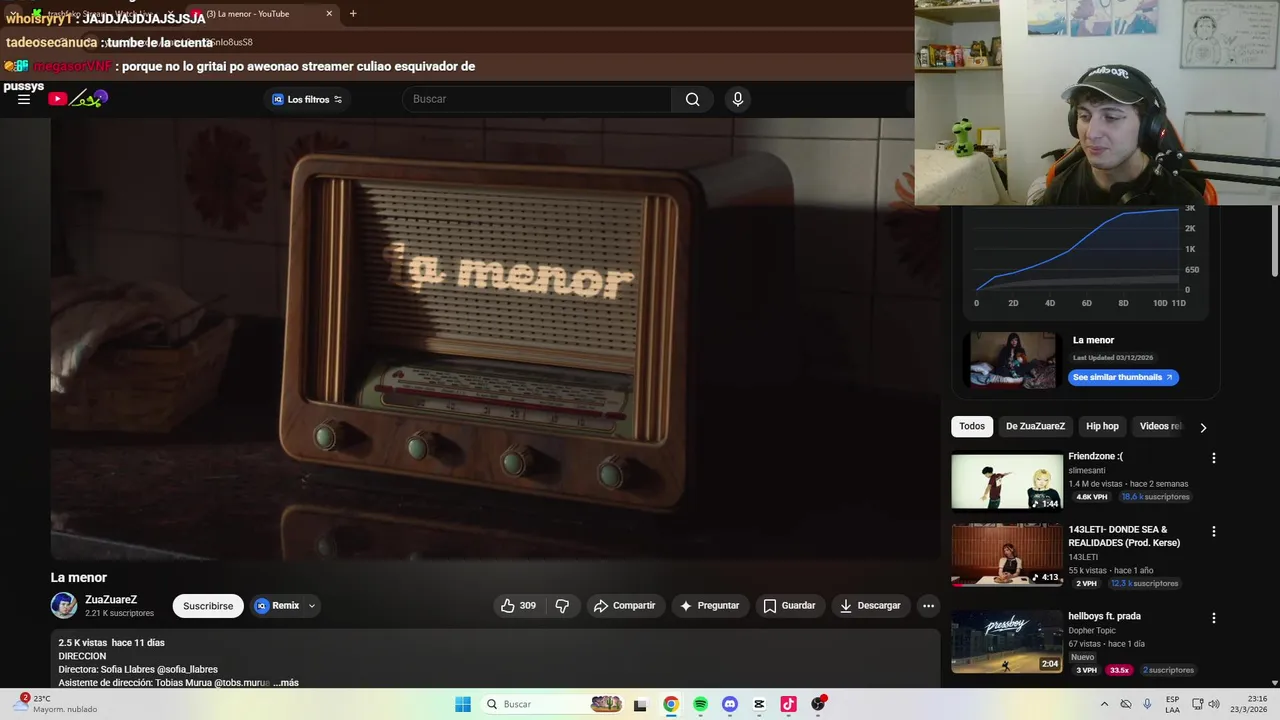Open the Friendzone :( video thumbnail
This screenshot has height=720, width=1280.
[x=1007, y=481]
